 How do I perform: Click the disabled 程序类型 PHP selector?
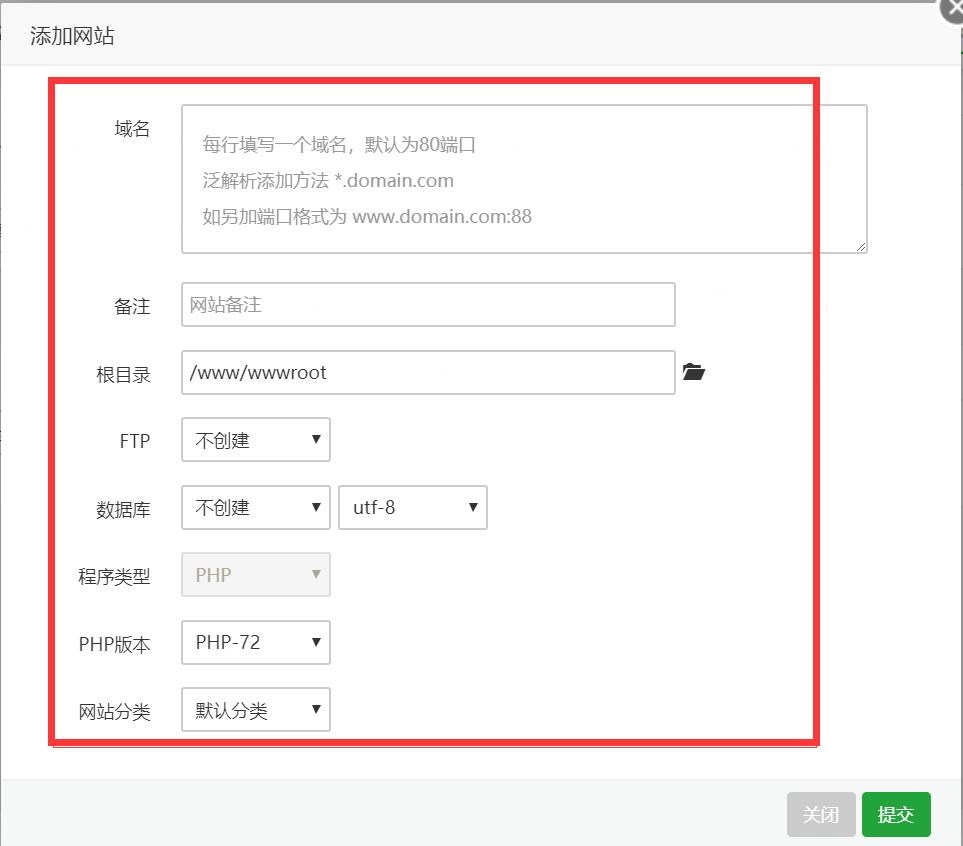coord(255,574)
